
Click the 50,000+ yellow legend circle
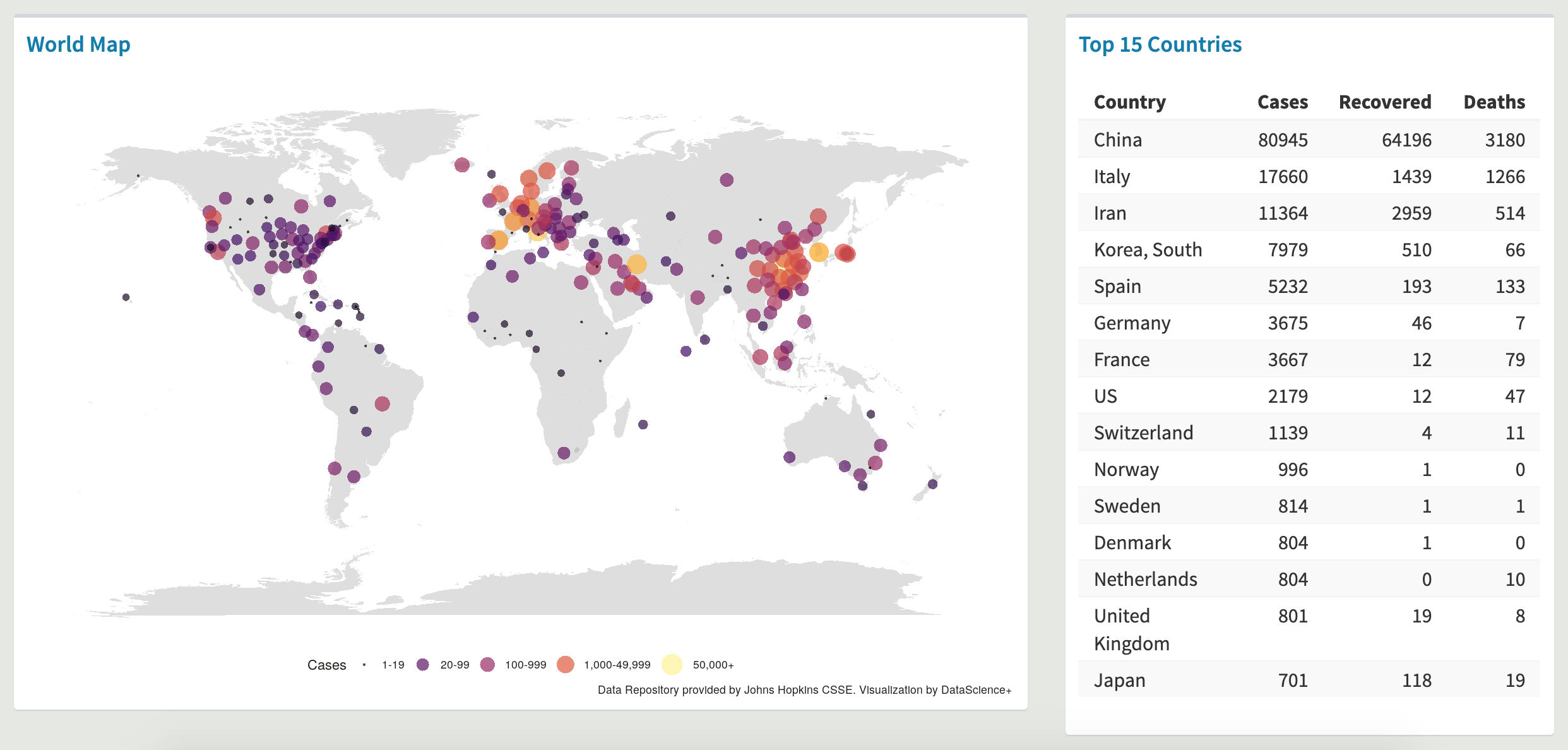[x=672, y=664]
